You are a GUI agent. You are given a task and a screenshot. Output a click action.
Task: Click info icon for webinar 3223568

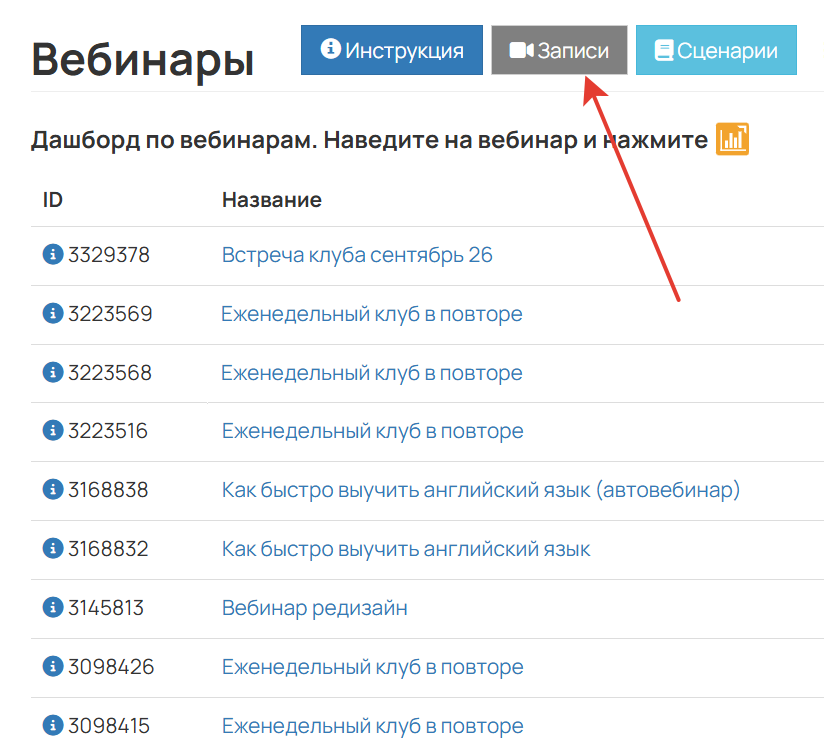click(x=53, y=372)
